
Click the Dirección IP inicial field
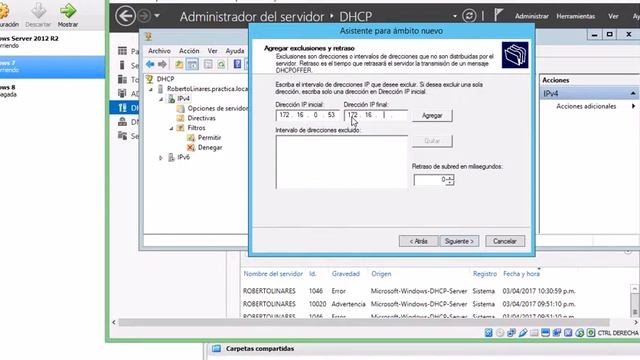[307, 115]
